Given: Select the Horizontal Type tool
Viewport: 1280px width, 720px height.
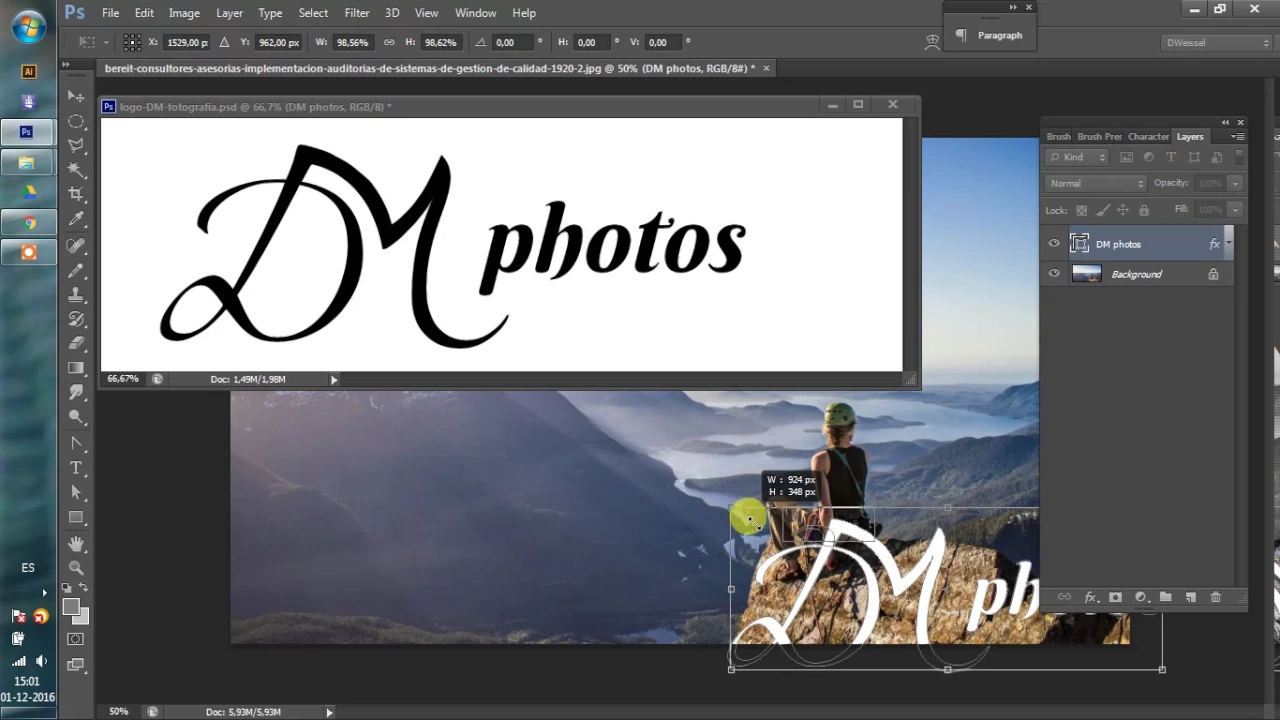Looking at the screenshot, I should [76, 468].
